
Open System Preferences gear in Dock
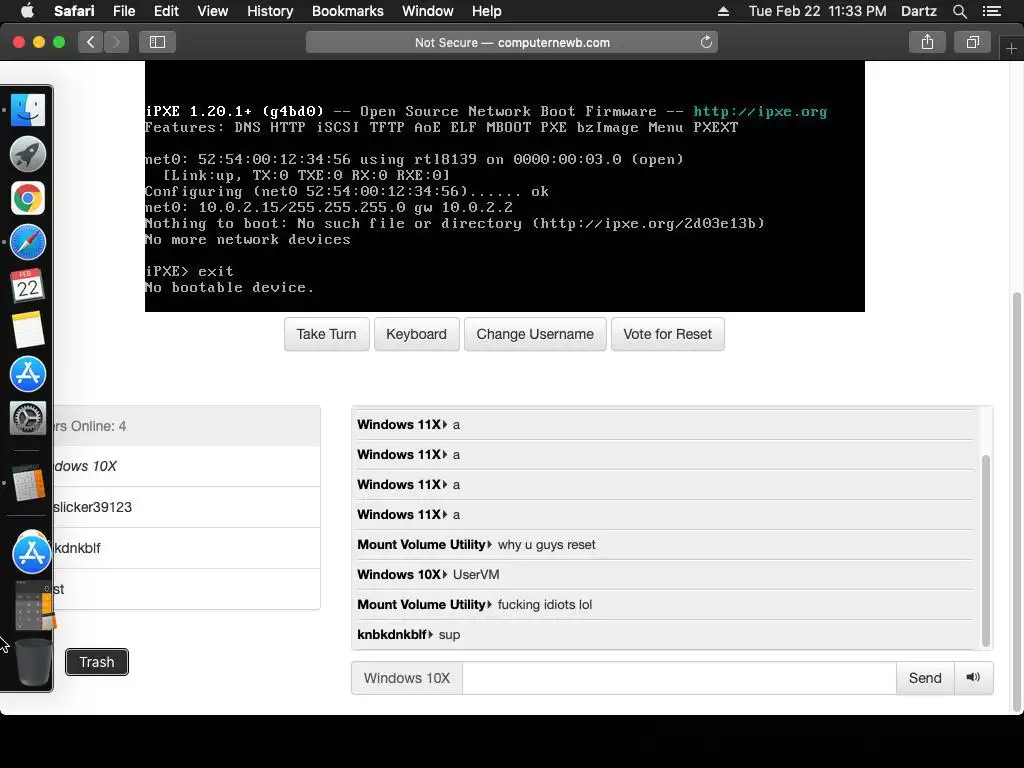click(27, 418)
